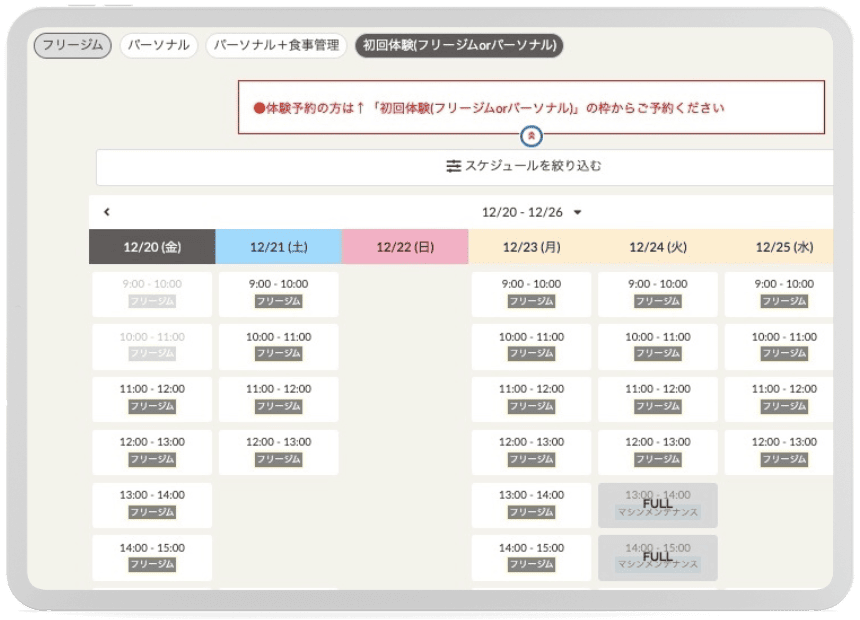Book the 14:00-15:00 slot on 12/23
860x620 pixels.
[529, 558]
